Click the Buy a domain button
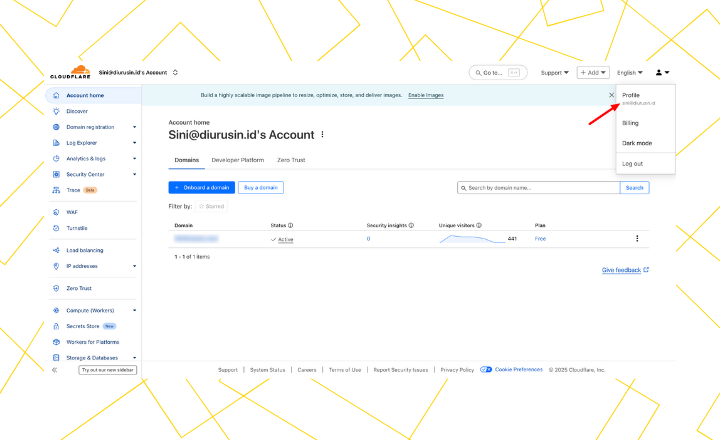This screenshot has width=720, height=440. (x=261, y=187)
